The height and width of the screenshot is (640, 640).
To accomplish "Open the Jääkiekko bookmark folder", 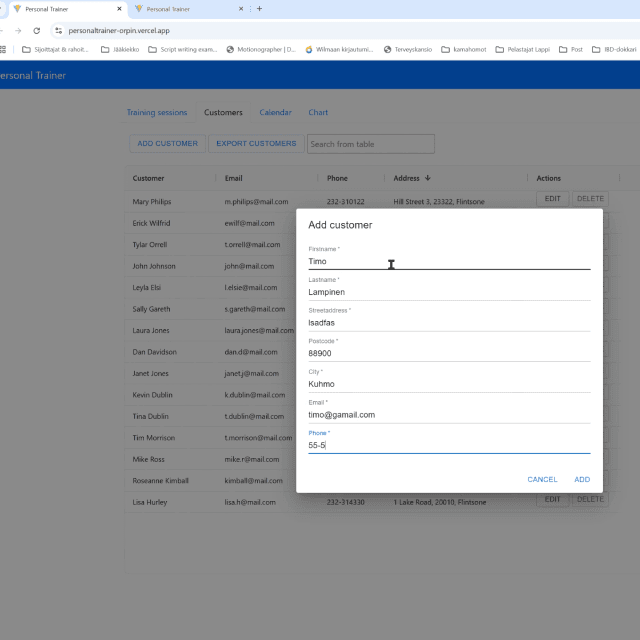I will coord(118,49).
